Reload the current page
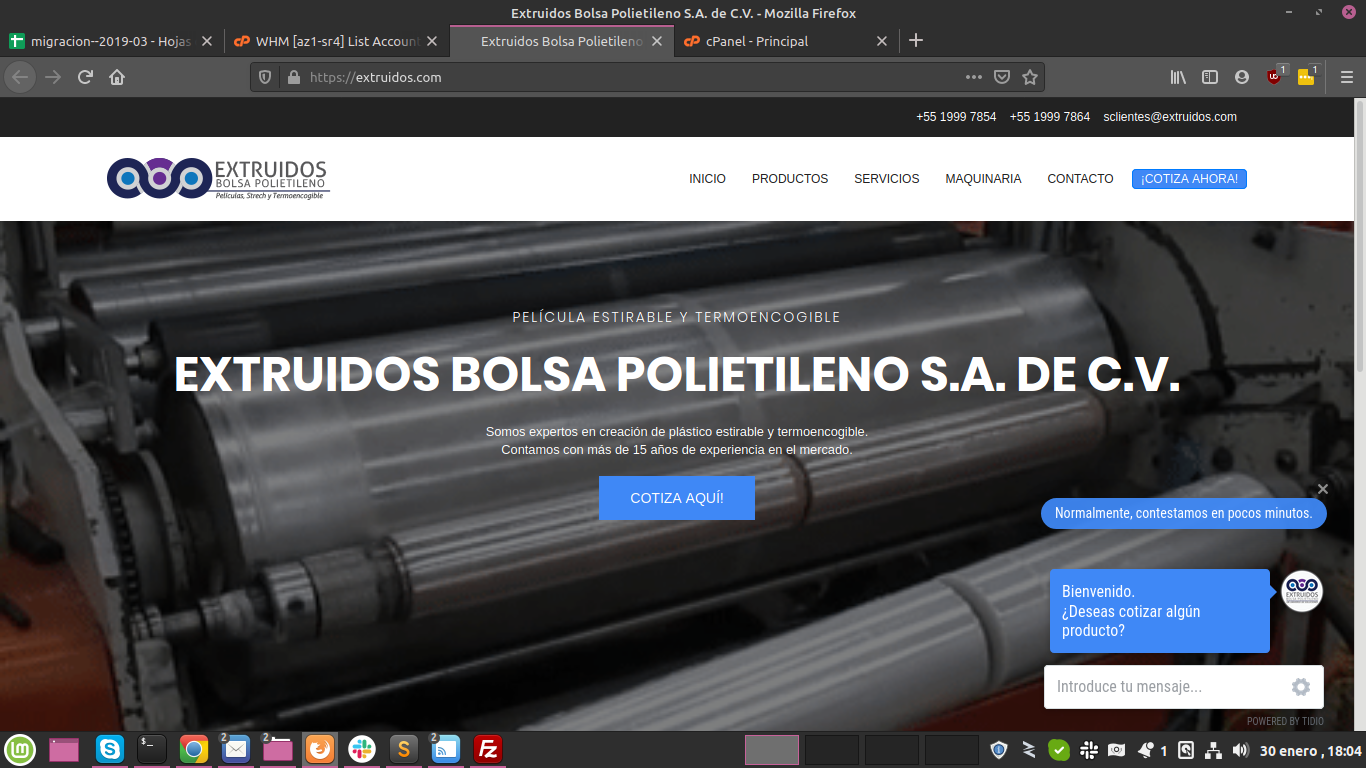 pyautogui.click(x=86, y=77)
